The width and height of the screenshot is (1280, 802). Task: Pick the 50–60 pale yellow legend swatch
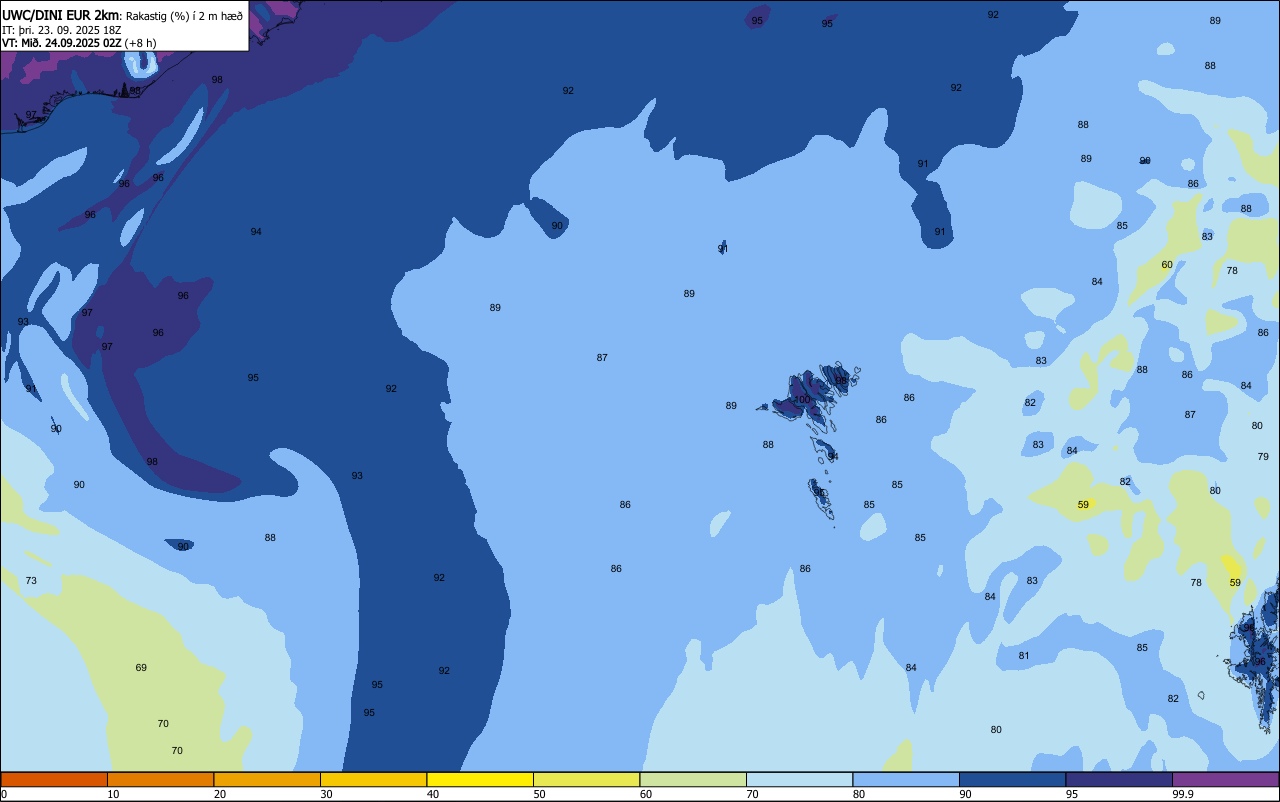pos(586,779)
